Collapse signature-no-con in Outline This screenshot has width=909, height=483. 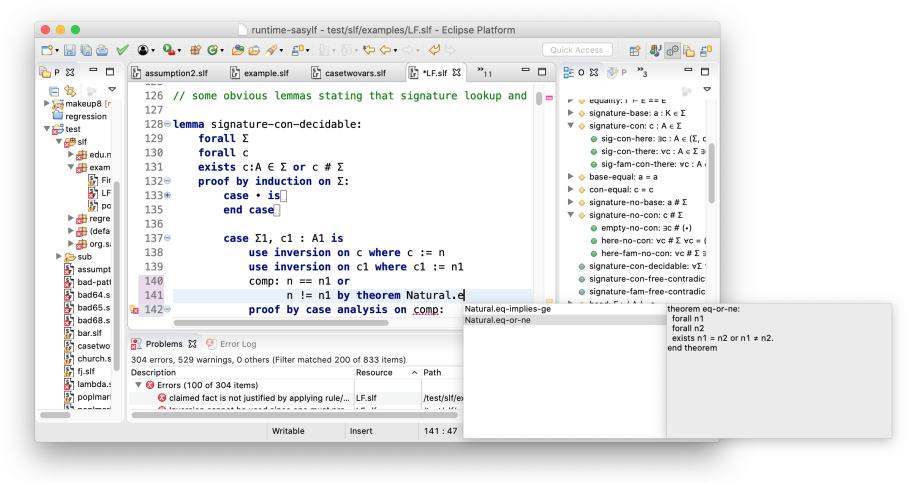pyautogui.click(x=570, y=215)
